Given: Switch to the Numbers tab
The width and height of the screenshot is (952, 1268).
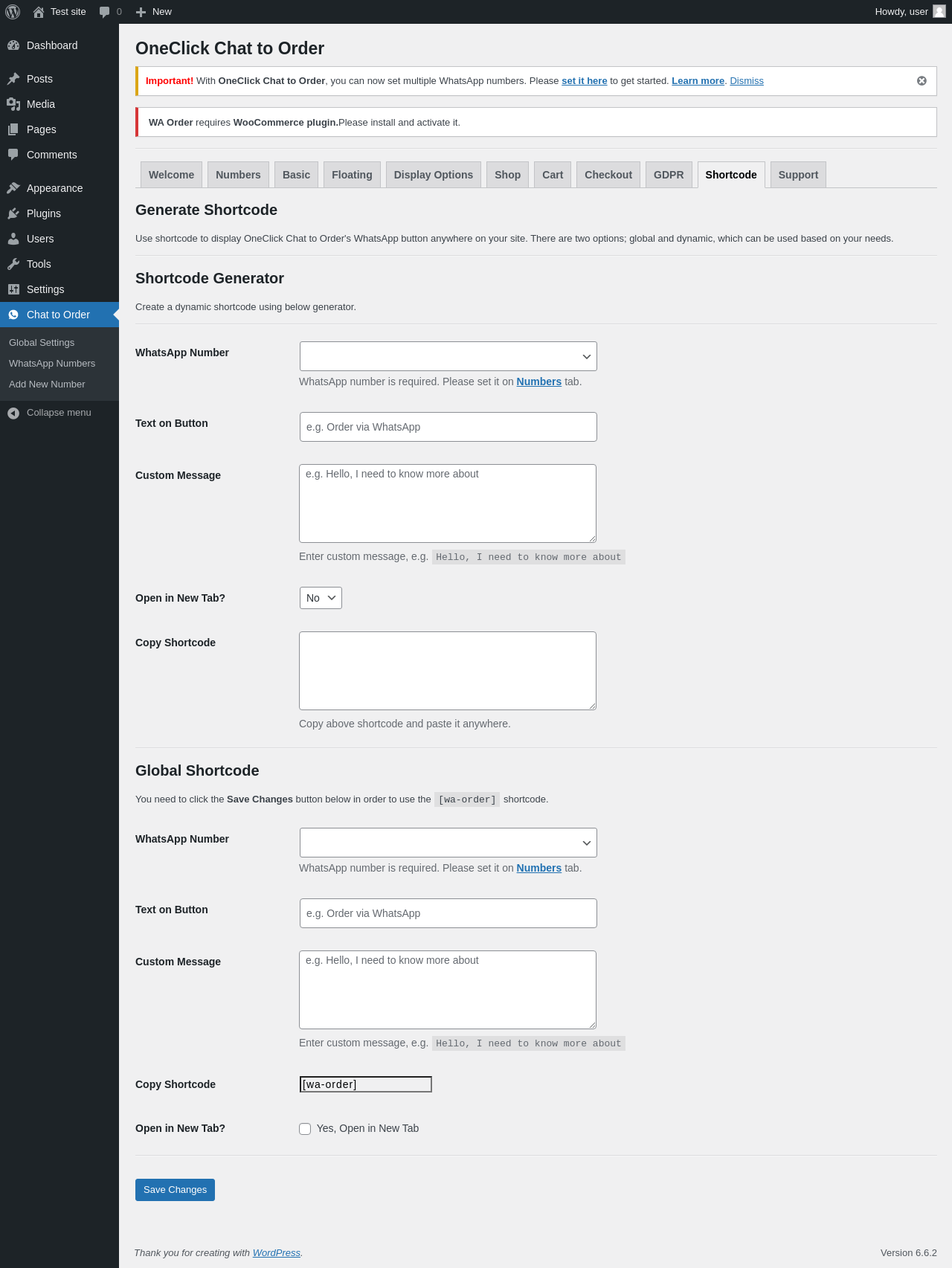Looking at the screenshot, I should (238, 175).
